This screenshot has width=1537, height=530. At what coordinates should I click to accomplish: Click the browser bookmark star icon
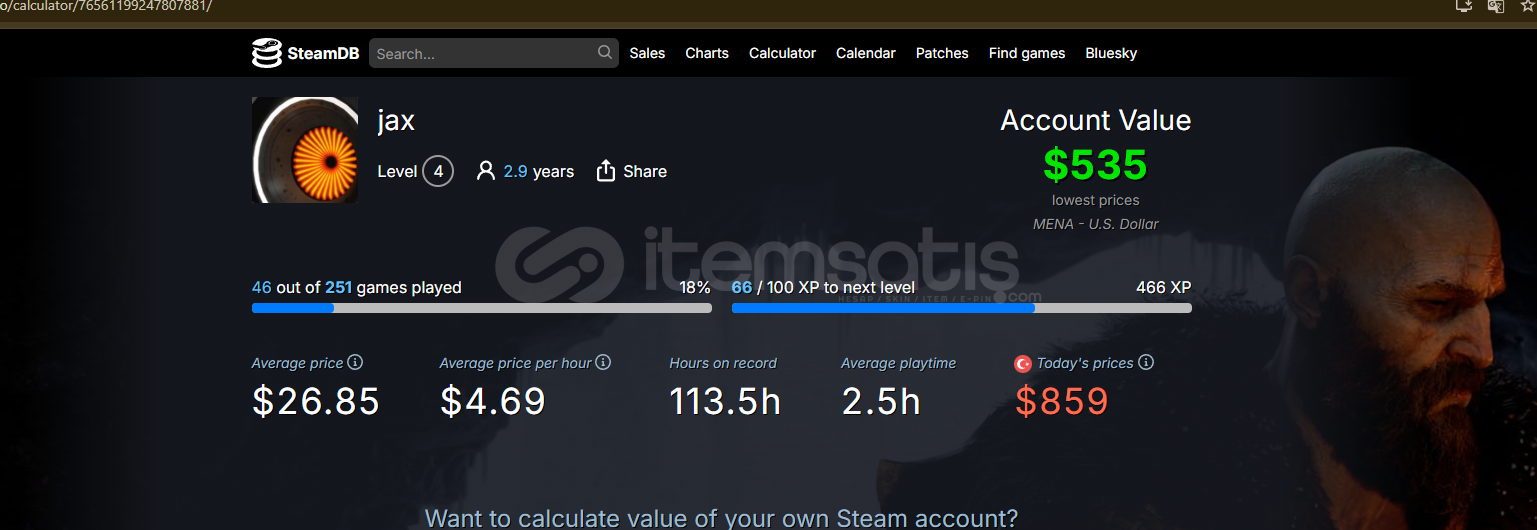pos(1527,5)
